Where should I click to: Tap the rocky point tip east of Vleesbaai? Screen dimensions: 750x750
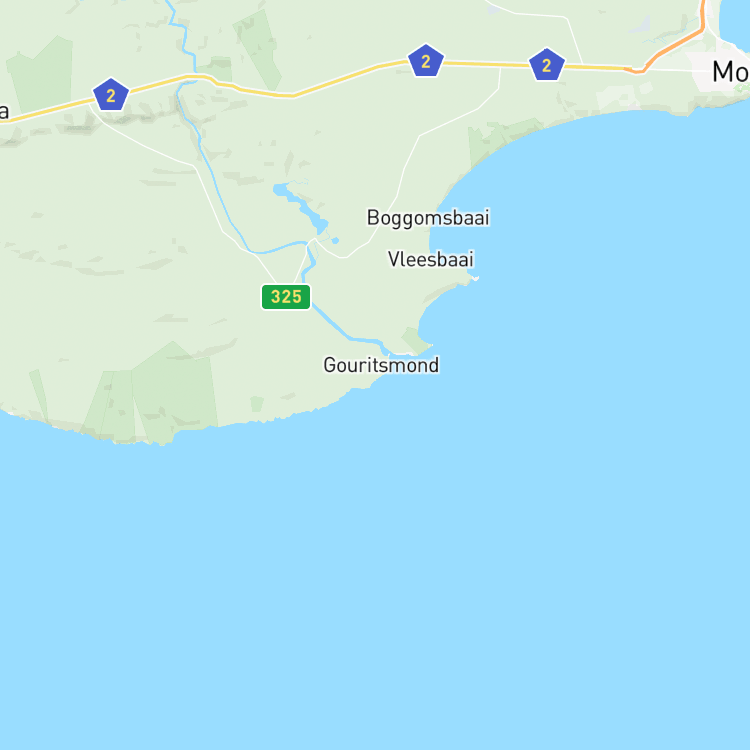pos(475,278)
